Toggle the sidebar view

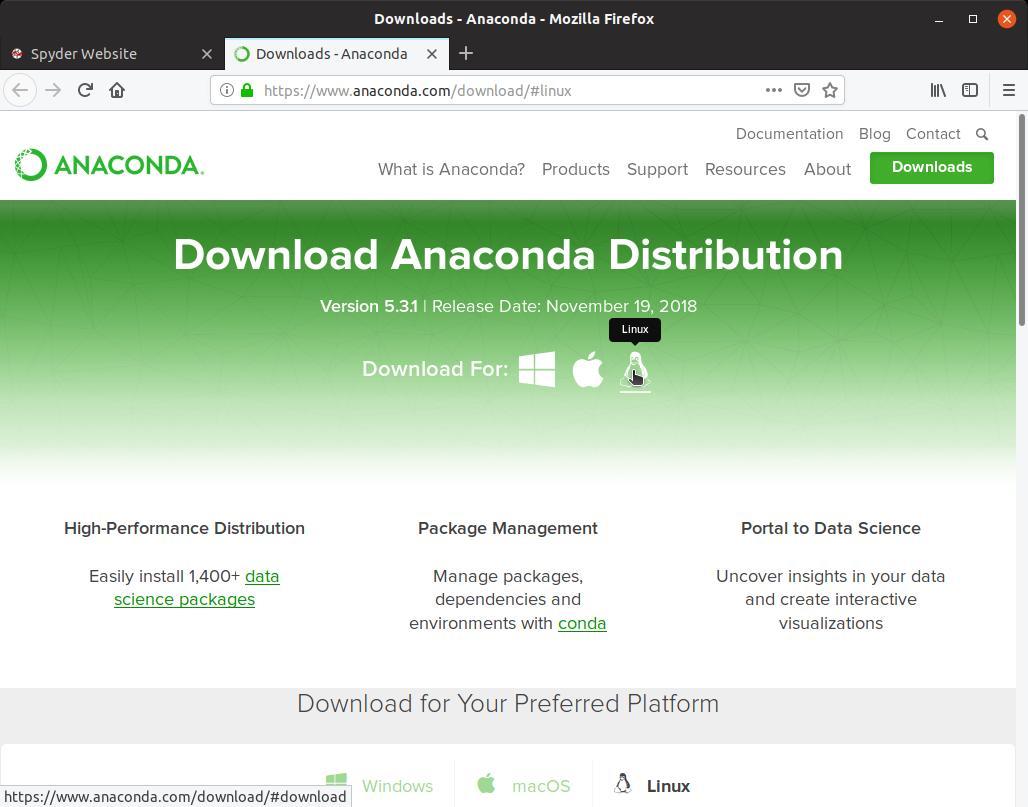970,90
